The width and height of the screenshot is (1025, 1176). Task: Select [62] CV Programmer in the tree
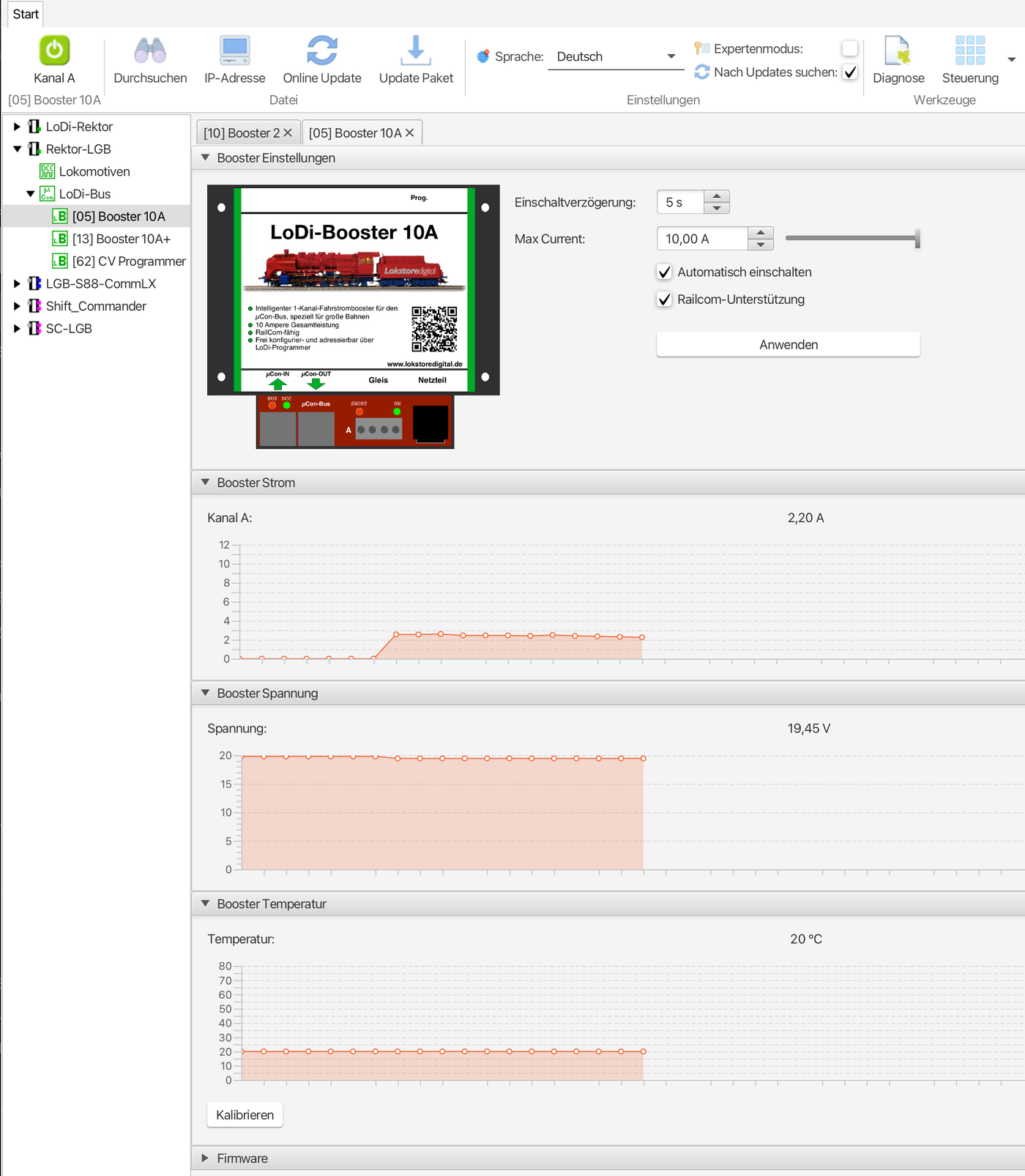point(129,261)
